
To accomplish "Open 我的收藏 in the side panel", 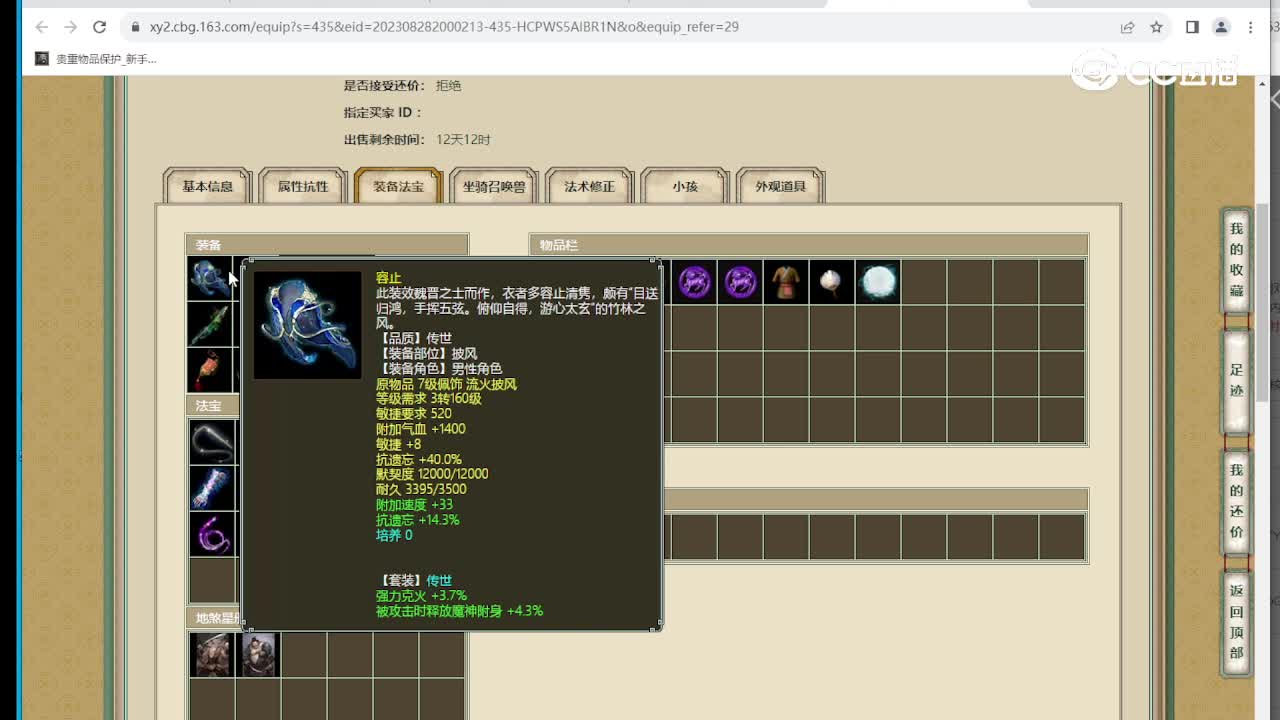I will pyautogui.click(x=1237, y=260).
